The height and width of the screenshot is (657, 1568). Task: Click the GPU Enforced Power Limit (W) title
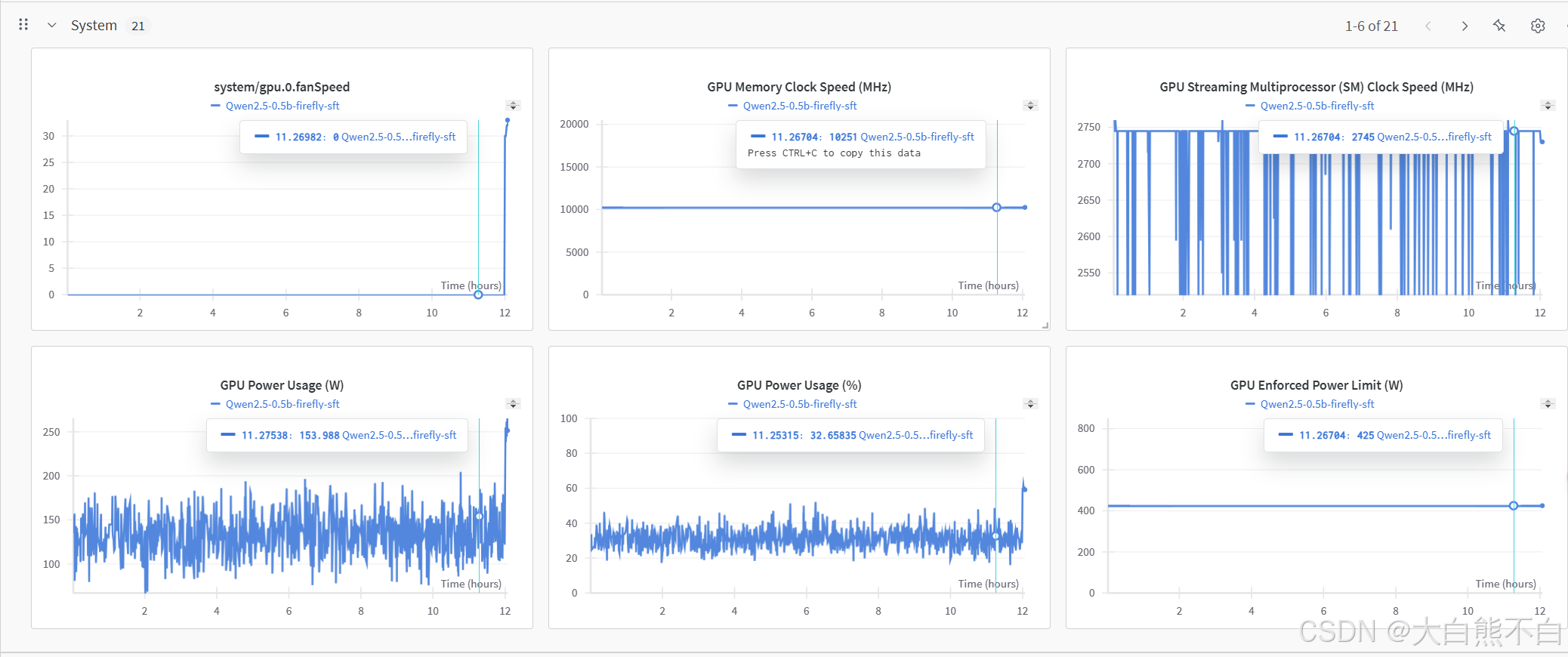coord(1316,385)
